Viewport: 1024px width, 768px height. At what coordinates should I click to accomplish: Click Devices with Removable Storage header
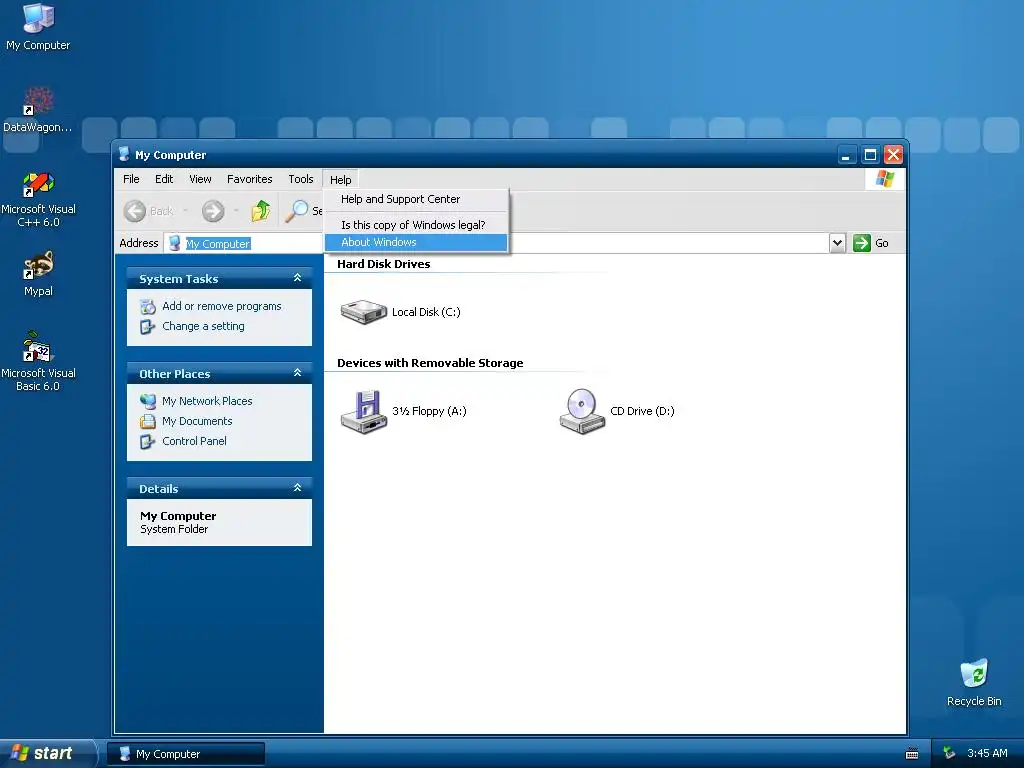click(x=430, y=363)
